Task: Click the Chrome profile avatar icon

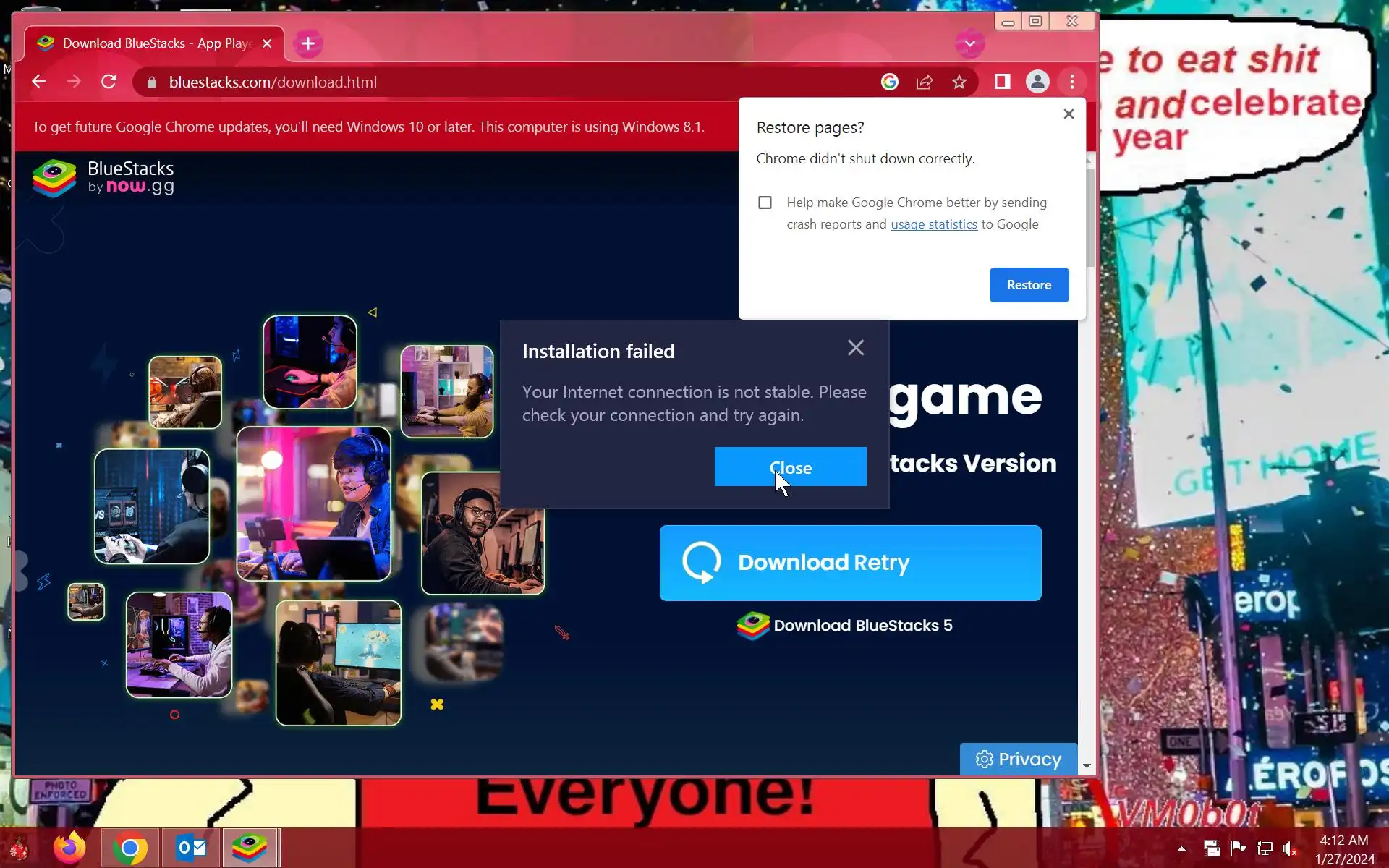Action: tap(1037, 82)
